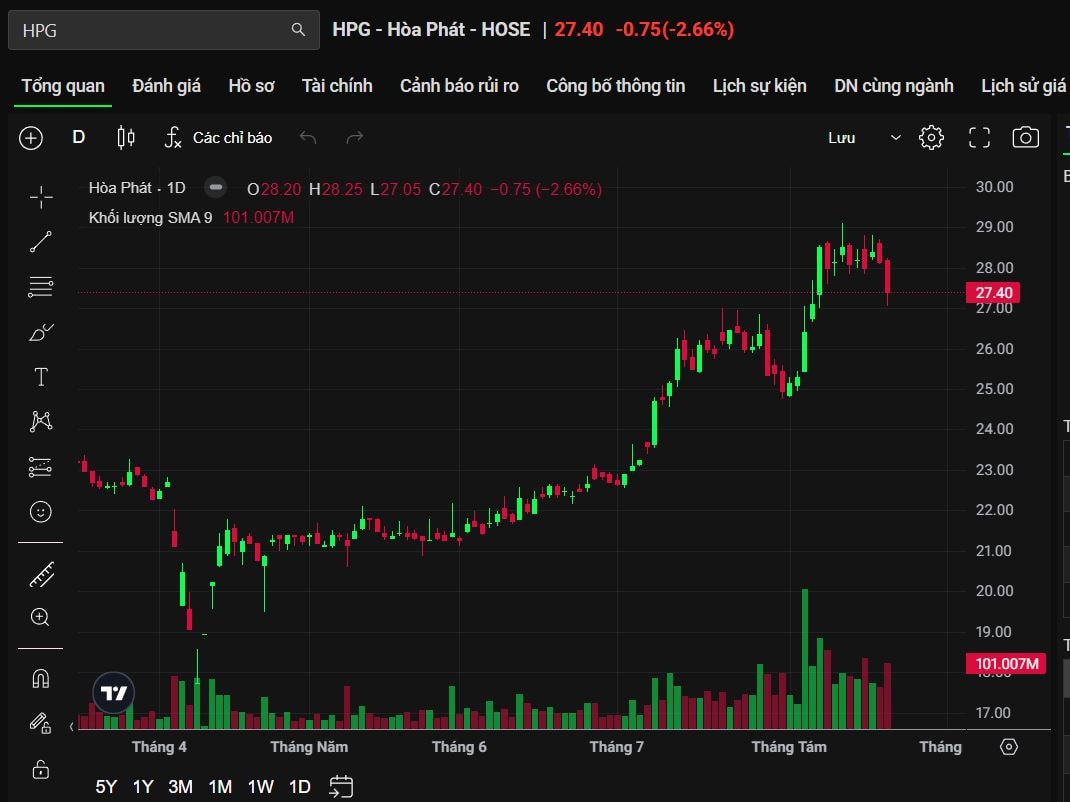Expand the dropdown arrow beside Lưu

point(895,138)
